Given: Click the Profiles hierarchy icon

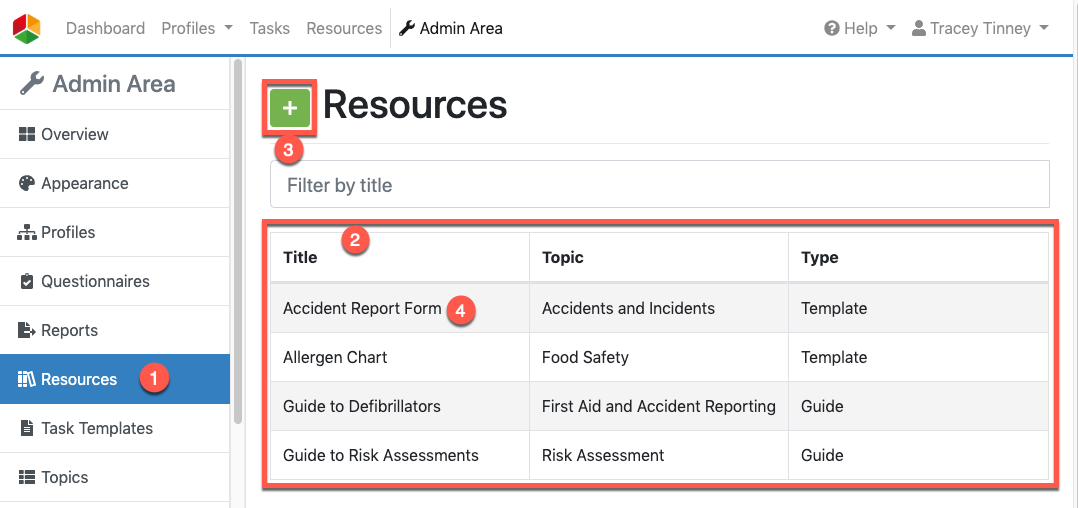Looking at the screenshot, I should [x=27, y=232].
